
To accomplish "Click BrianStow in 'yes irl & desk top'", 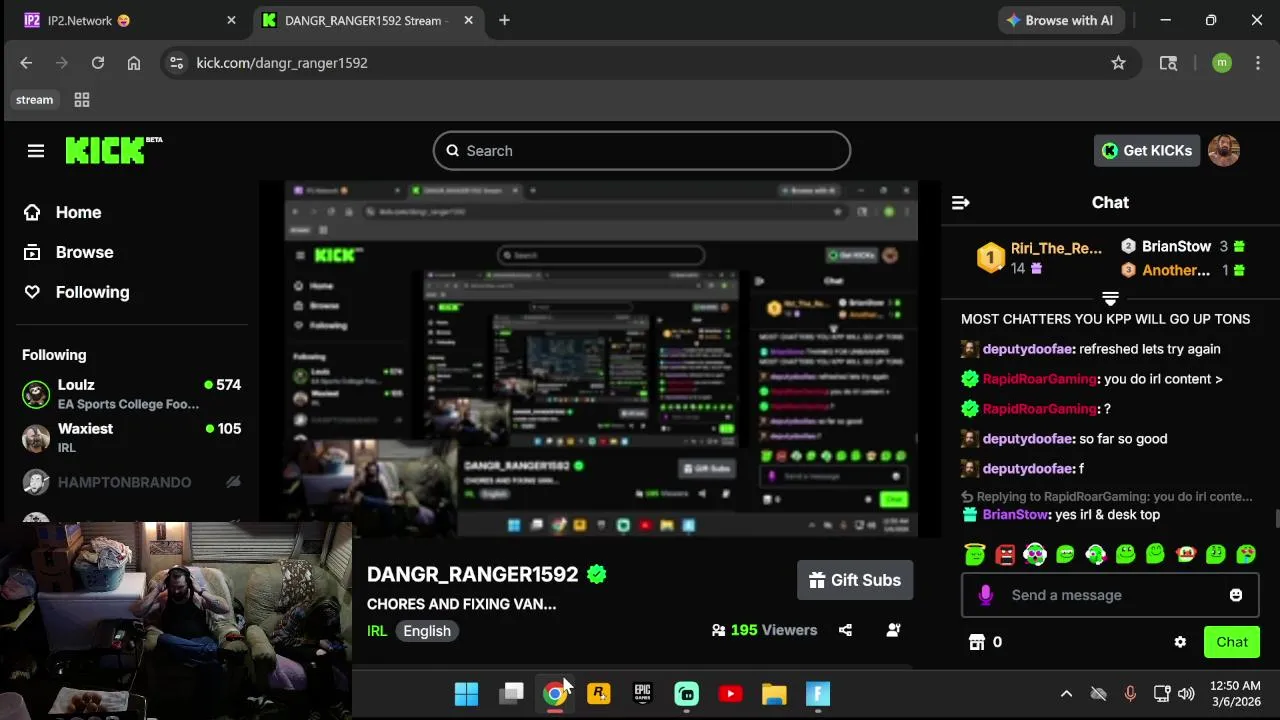I will (x=1016, y=514).
